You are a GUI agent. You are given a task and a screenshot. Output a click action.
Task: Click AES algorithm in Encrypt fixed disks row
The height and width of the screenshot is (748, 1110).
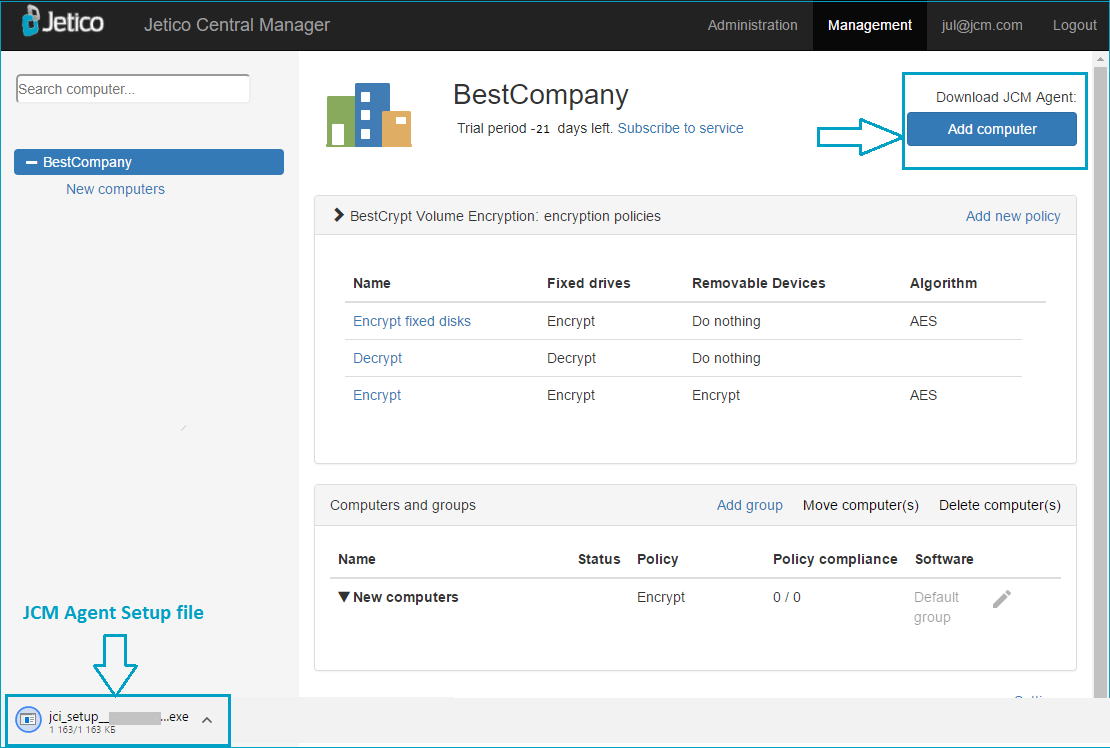pos(923,321)
